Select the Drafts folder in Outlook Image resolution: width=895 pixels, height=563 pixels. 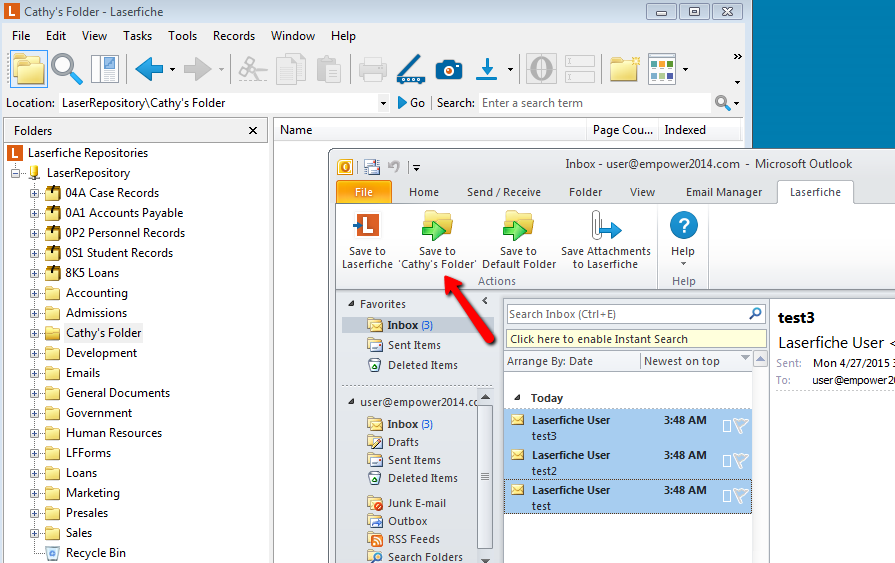pyautogui.click(x=403, y=442)
